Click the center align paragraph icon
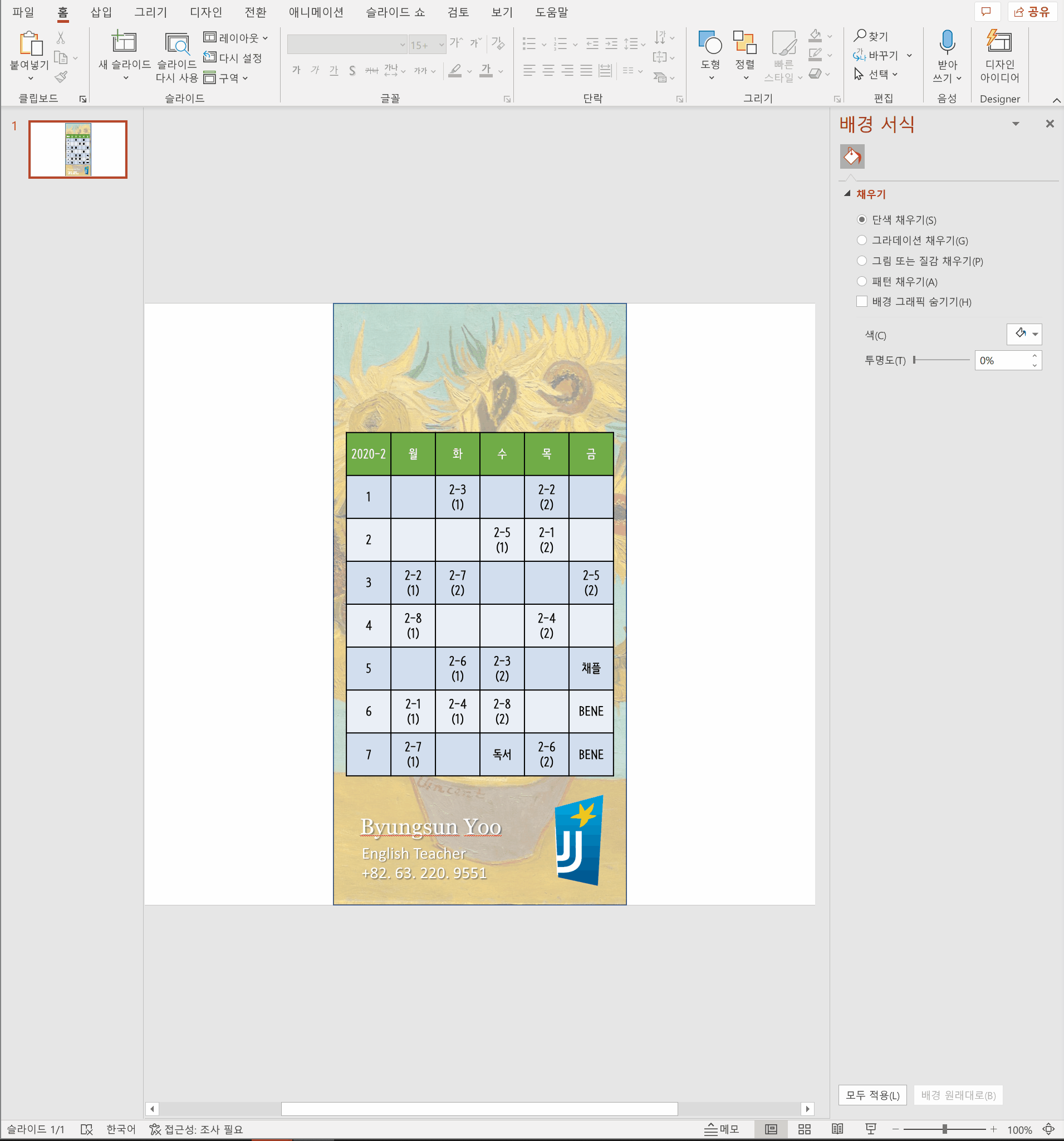The width and height of the screenshot is (1064, 1141). (x=548, y=71)
